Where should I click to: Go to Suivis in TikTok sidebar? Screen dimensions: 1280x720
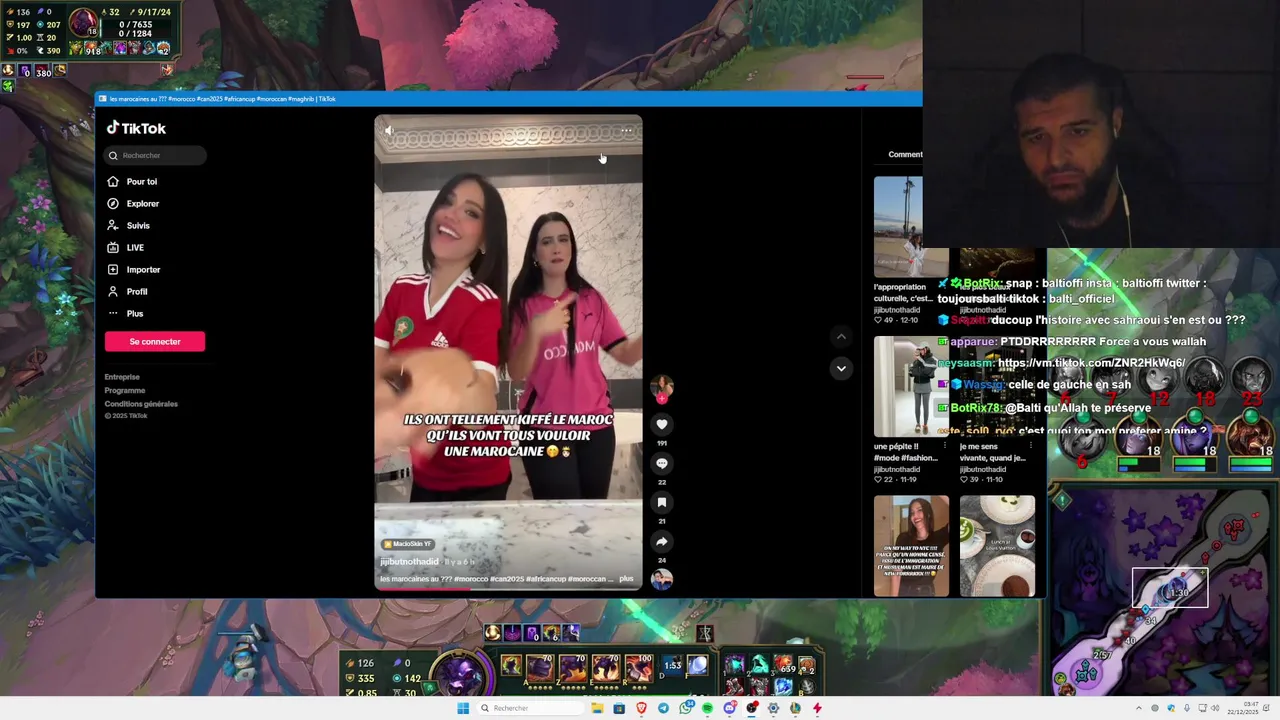[138, 226]
